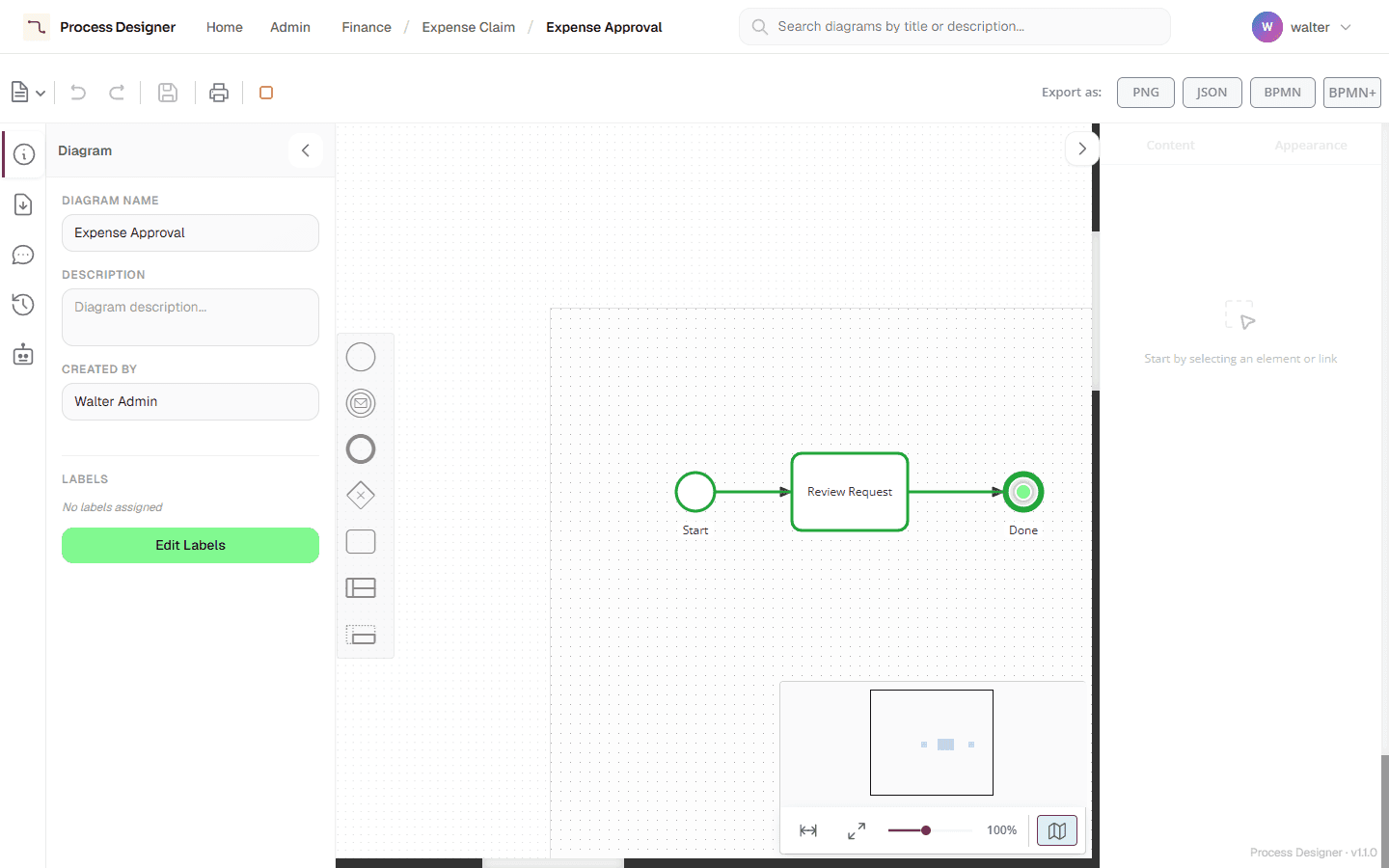Go to the Home menu item
The height and width of the screenshot is (868, 1389).
click(225, 27)
